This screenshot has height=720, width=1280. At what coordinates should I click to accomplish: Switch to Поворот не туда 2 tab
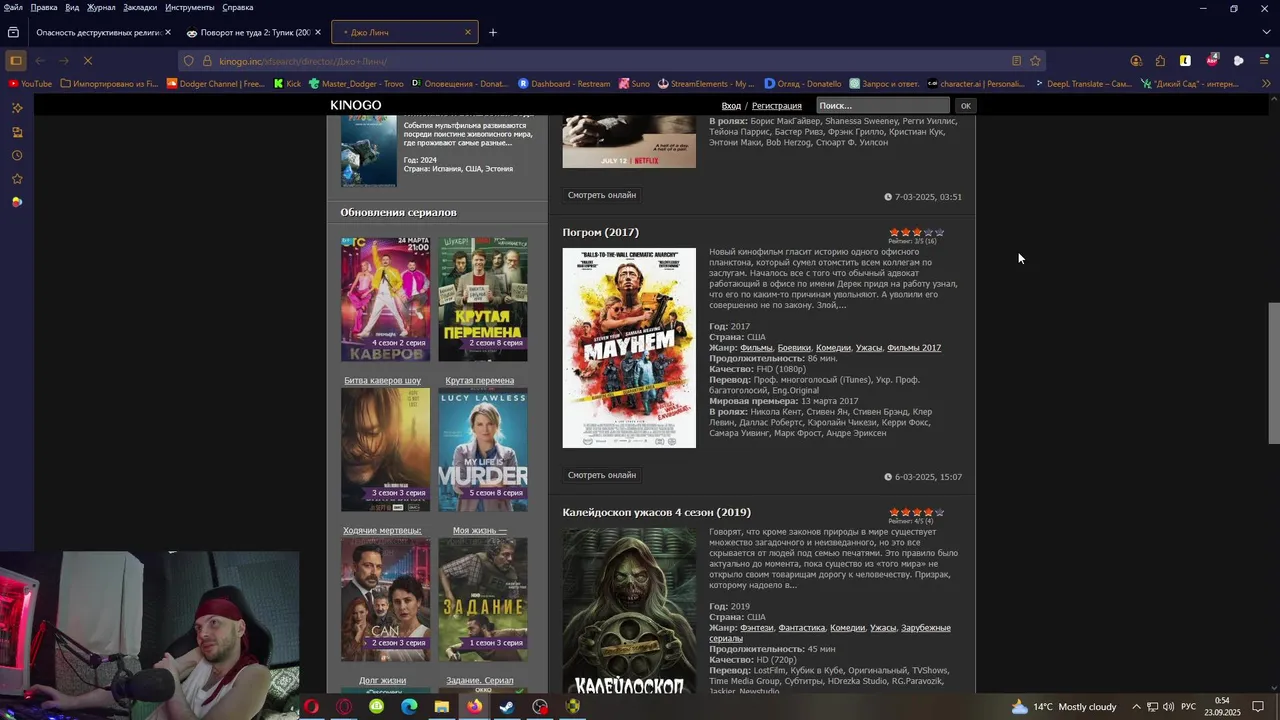click(254, 32)
